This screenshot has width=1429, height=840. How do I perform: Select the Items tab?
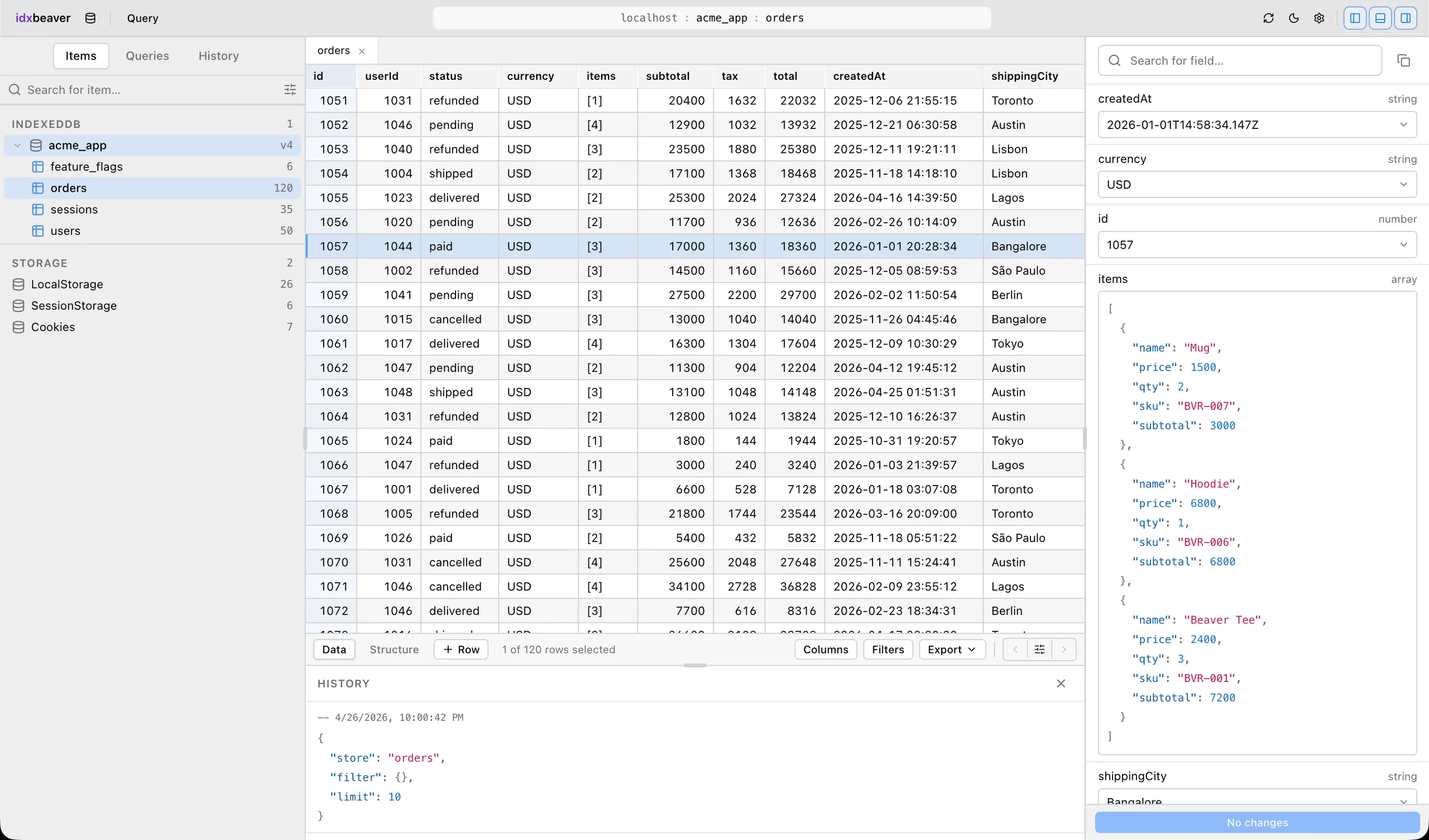81,56
